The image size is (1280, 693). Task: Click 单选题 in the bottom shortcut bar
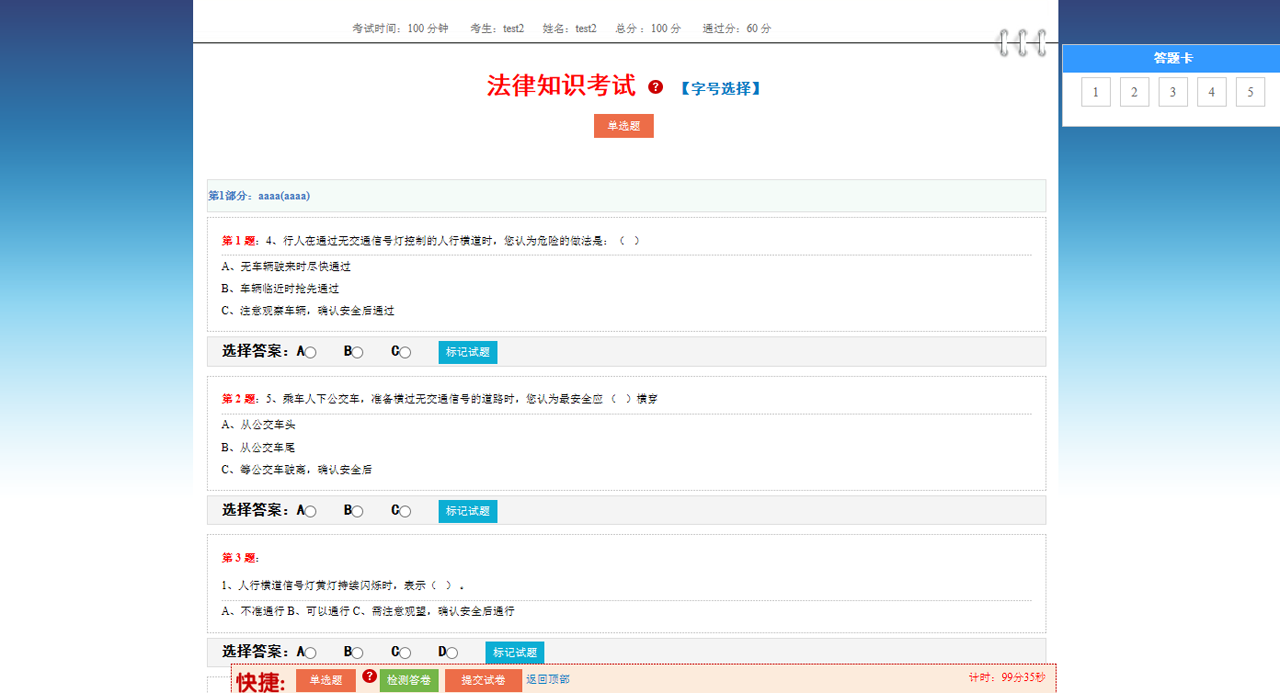point(325,681)
